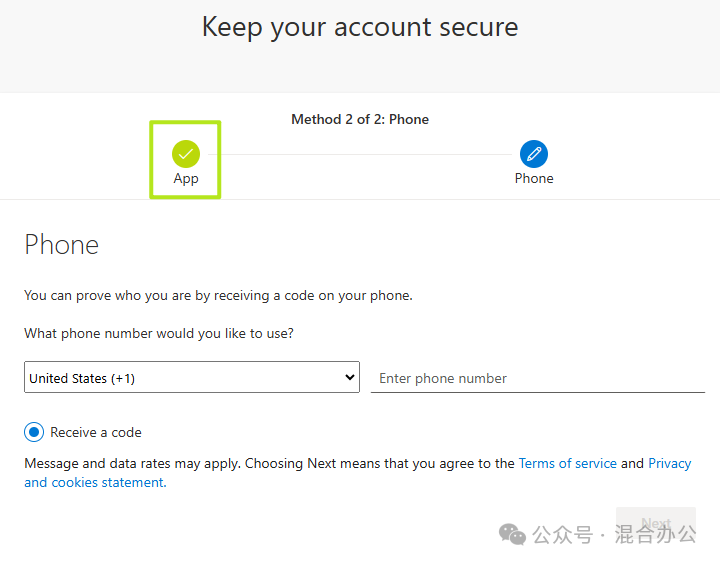Open the Terms of service link
This screenshot has height=564, width=720.
(568, 463)
